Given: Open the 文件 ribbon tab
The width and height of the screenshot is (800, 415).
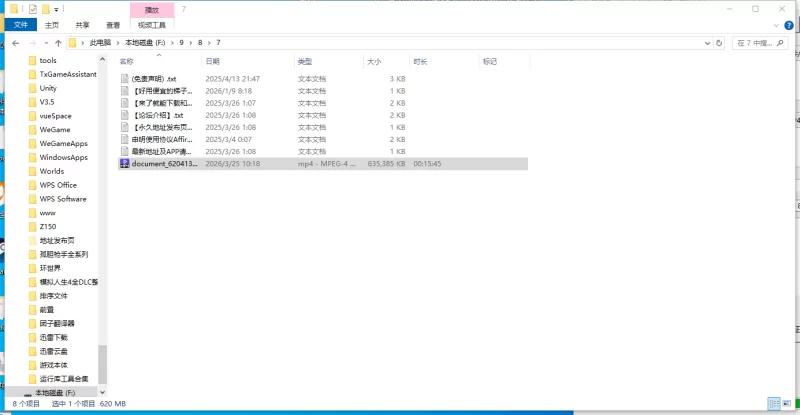Looking at the screenshot, I should pos(20,25).
